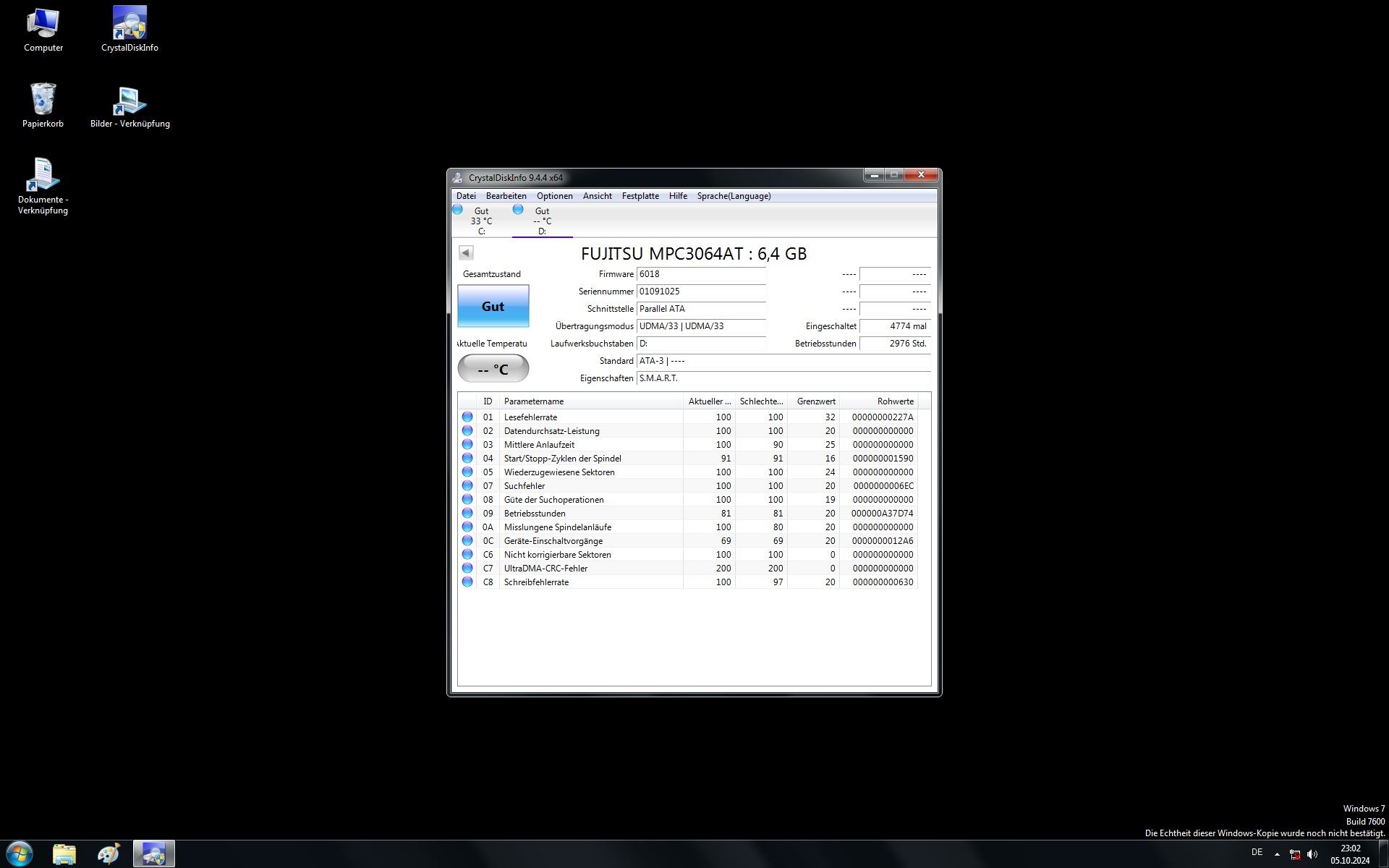Click the status orb next to Betriebsstunden attribute
1389x868 pixels.
point(467,514)
